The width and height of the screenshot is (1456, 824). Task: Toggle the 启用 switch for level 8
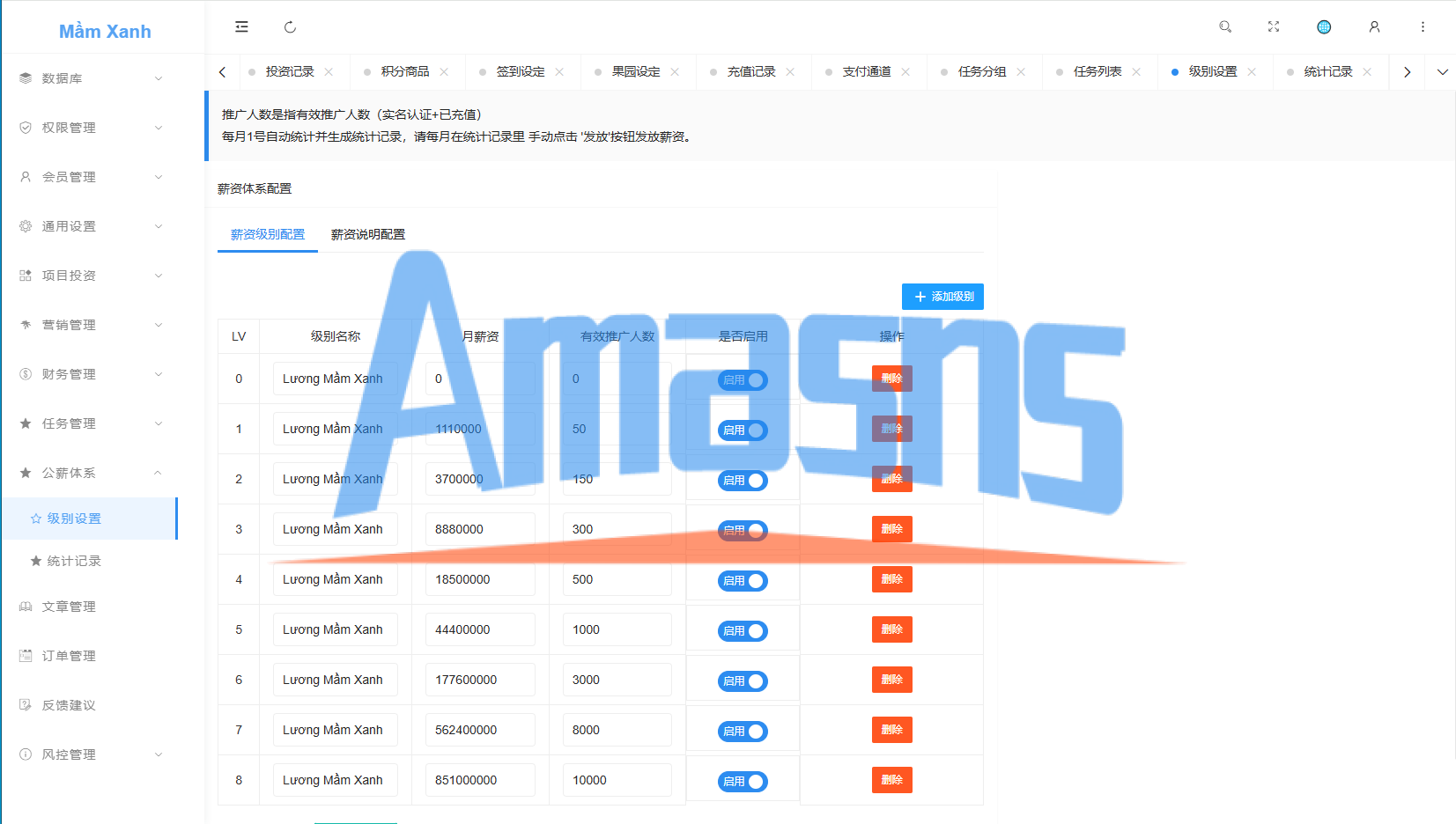[743, 782]
